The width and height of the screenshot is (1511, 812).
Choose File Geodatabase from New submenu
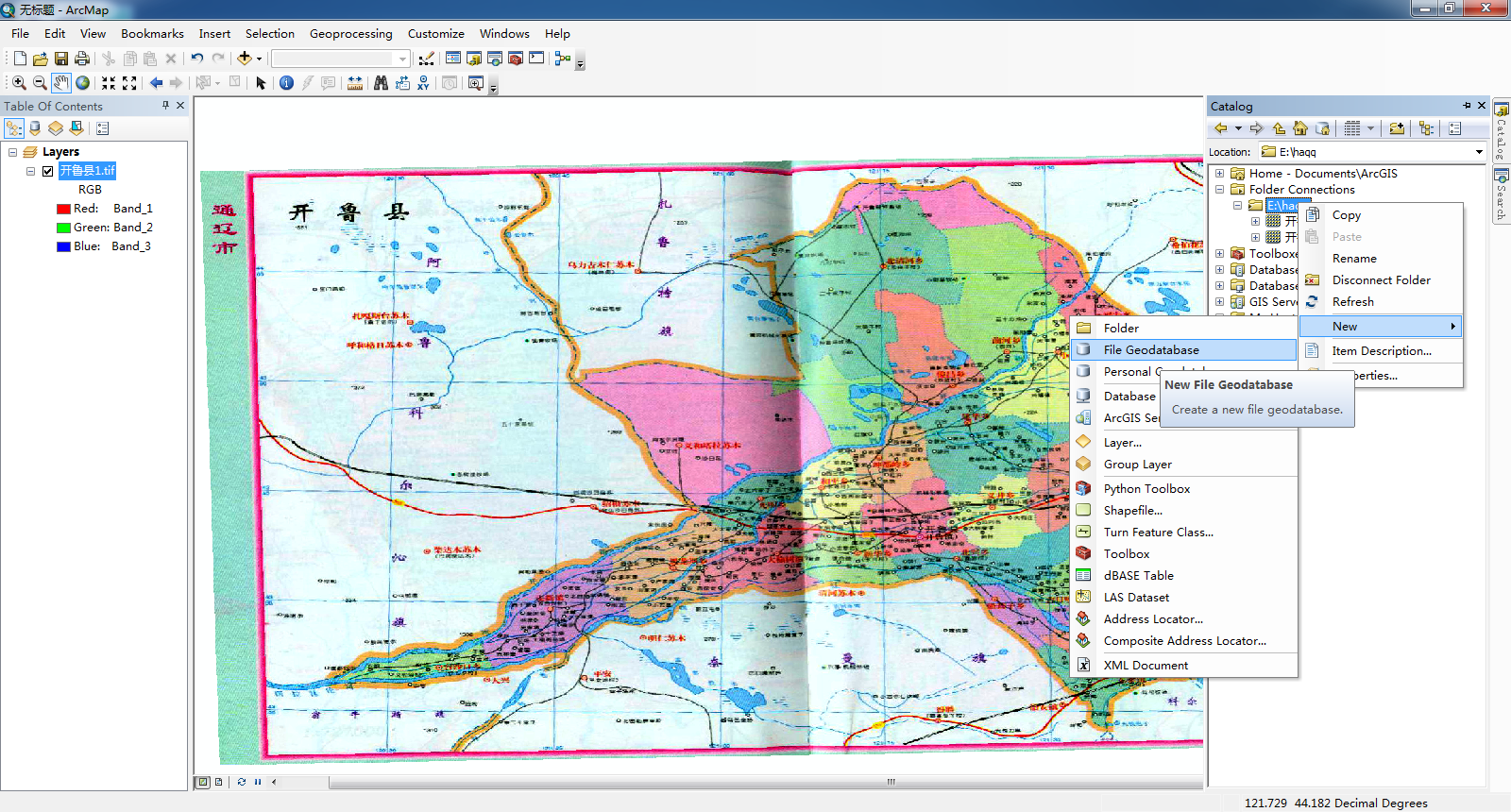pos(1184,350)
